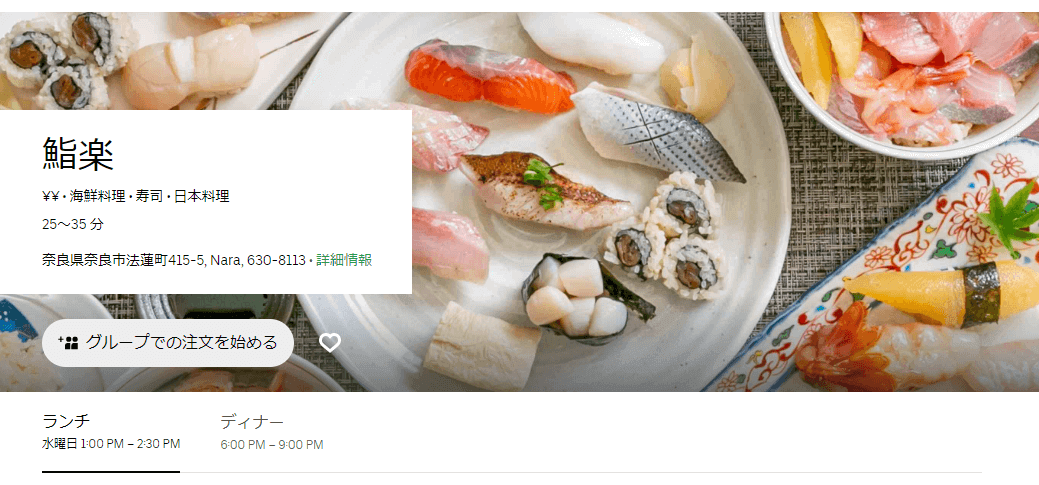Start a group order with グループでの注文を始める
The width and height of the screenshot is (1039, 485).
(168, 343)
